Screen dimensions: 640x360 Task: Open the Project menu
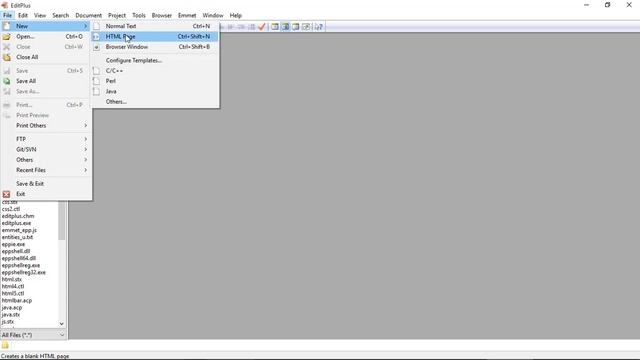tap(117, 16)
